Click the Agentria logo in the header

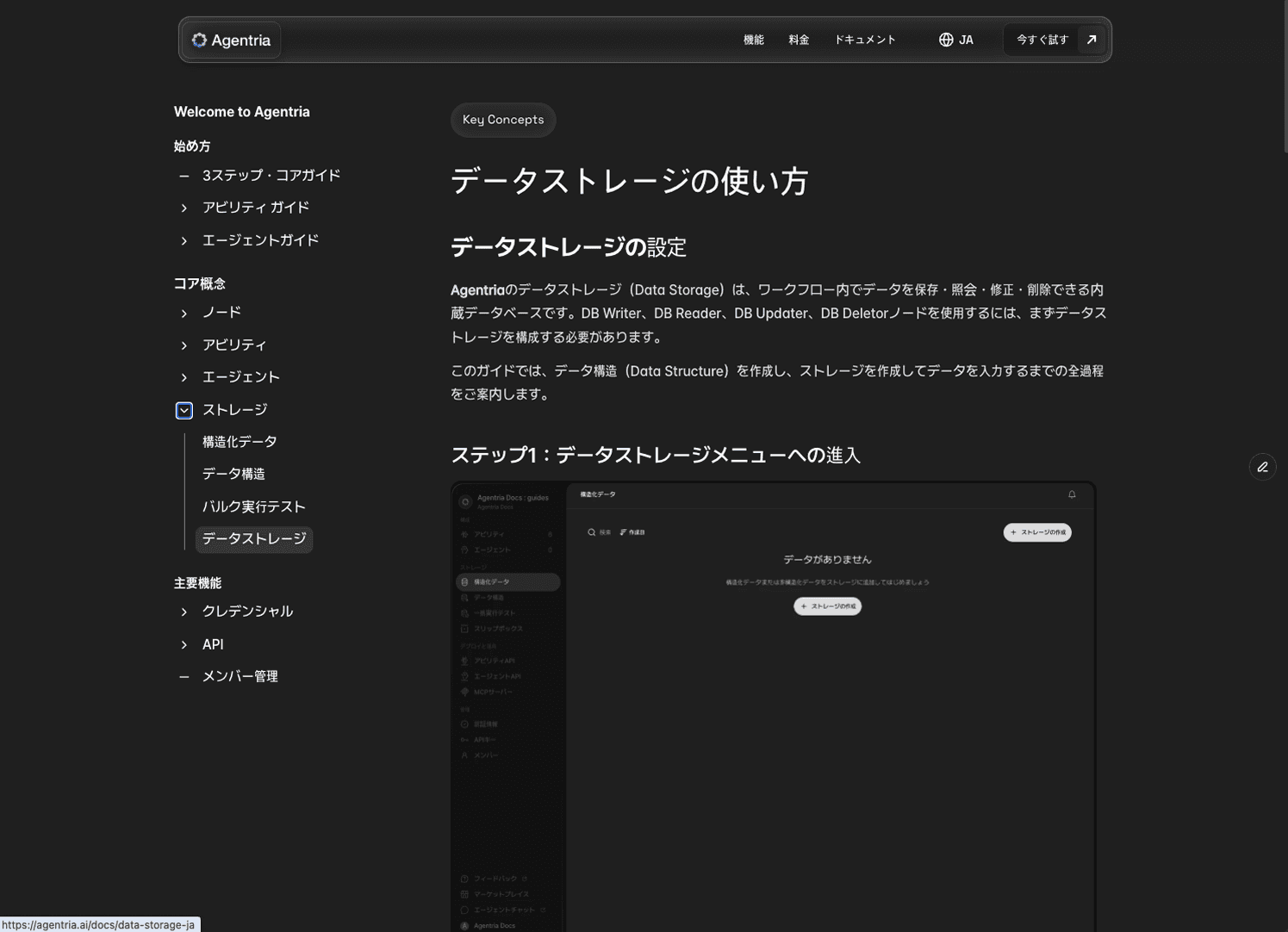click(231, 40)
